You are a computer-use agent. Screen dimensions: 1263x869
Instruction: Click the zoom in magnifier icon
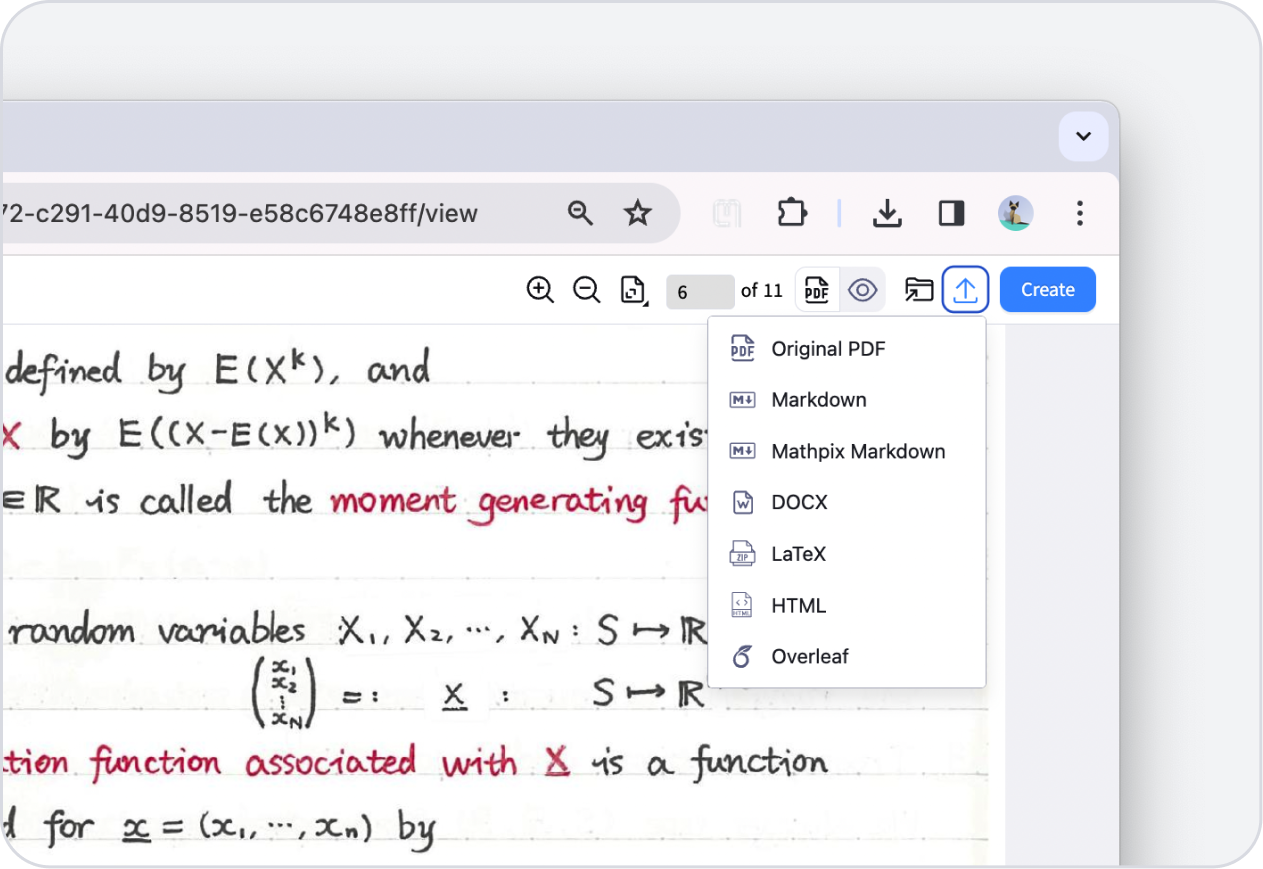(540, 290)
